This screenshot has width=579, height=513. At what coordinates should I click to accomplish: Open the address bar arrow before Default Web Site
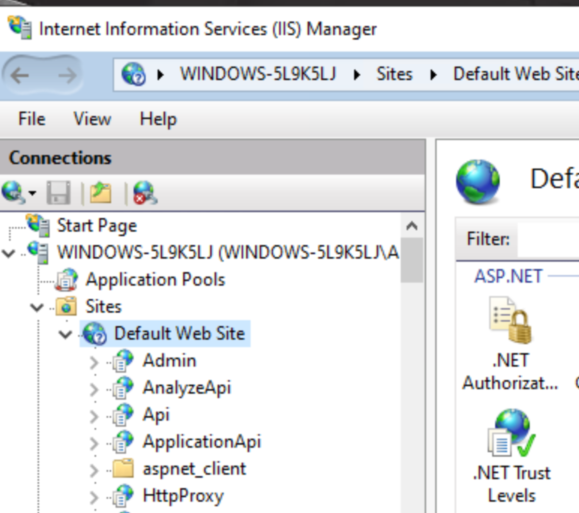(x=434, y=75)
